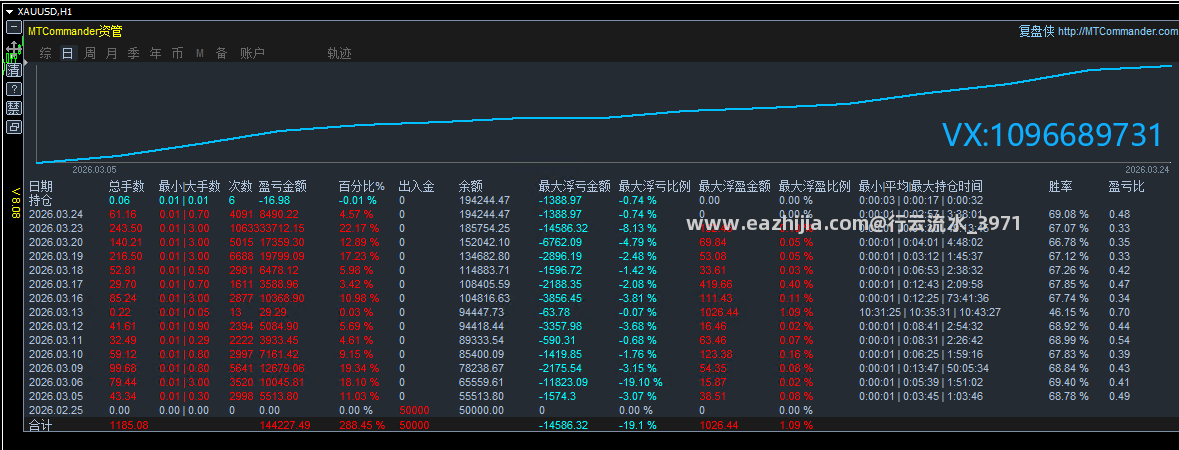
Task: Click the 288.45 % total percentage
Action: click(x=362, y=425)
